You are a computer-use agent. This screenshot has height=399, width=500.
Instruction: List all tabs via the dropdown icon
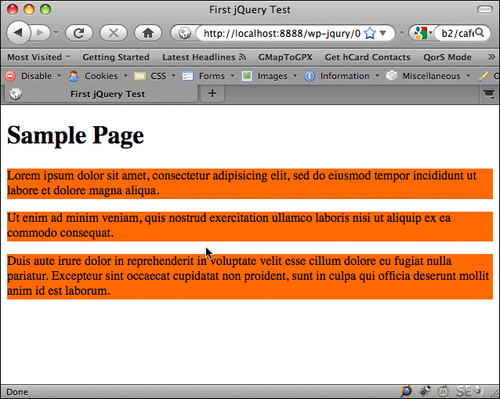(489, 94)
